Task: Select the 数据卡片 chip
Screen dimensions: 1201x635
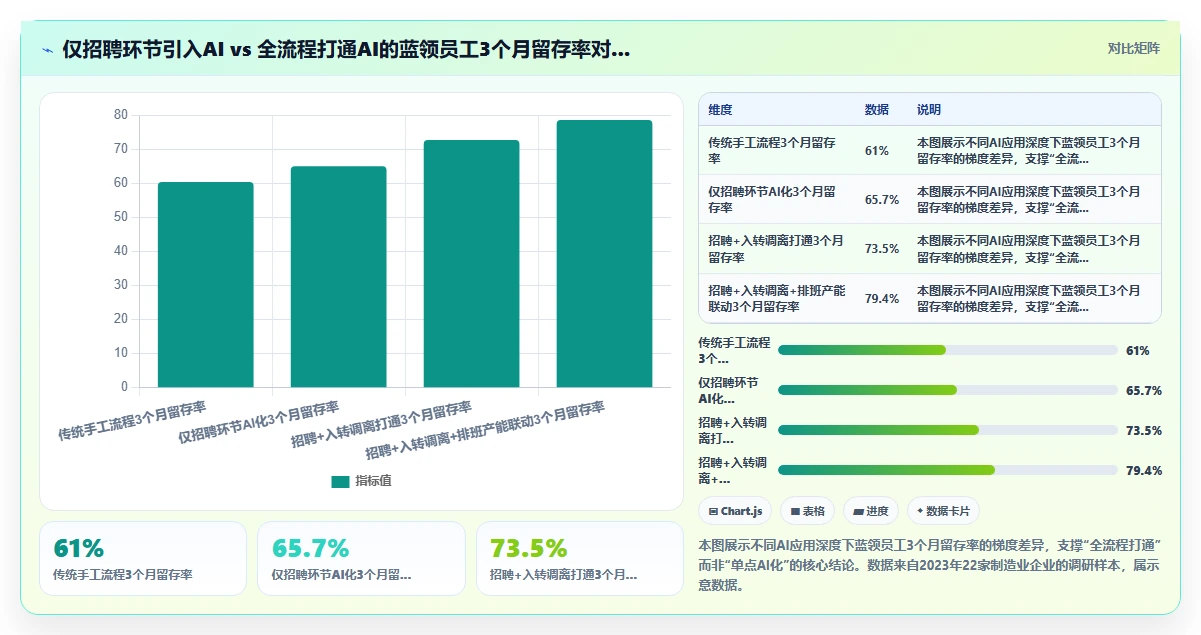Action: 943,511
